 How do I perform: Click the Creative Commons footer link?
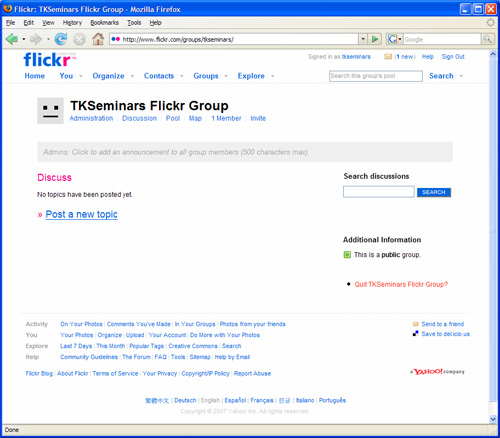click(x=193, y=346)
